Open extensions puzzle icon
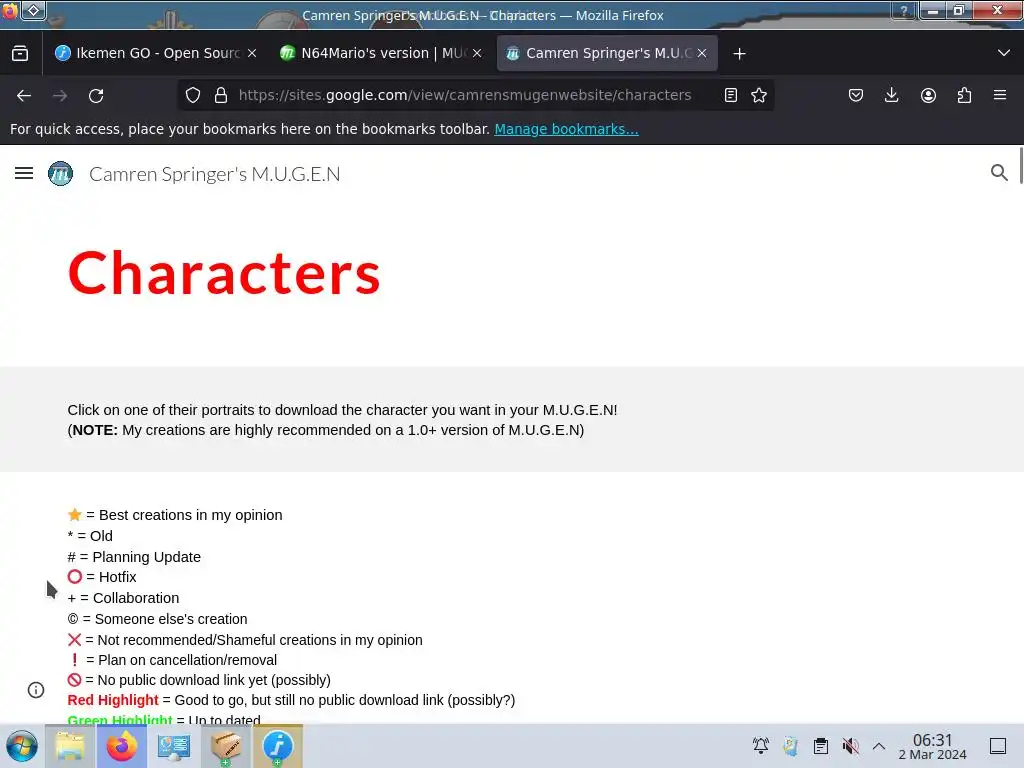The width and height of the screenshot is (1024, 768). tap(964, 95)
